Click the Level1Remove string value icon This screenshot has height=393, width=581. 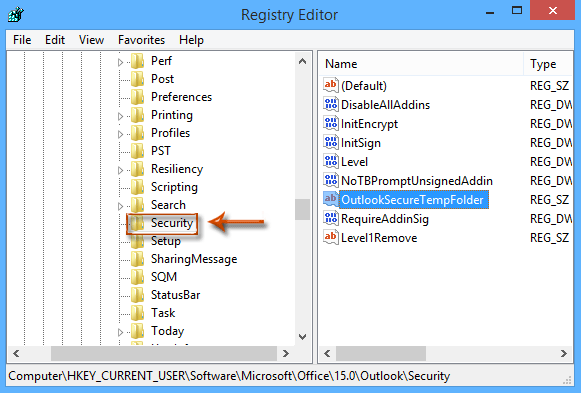(331, 237)
